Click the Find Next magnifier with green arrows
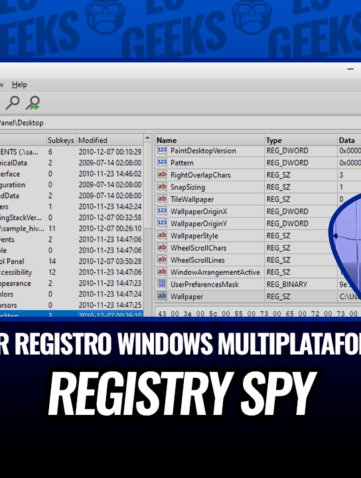The height and width of the screenshot is (478, 361). (x=33, y=103)
